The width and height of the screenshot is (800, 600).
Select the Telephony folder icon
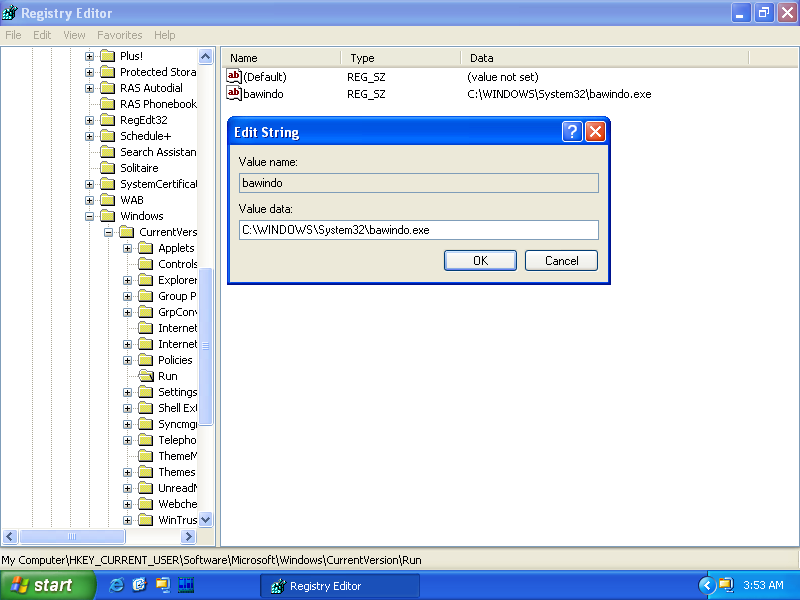click(146, 440)
